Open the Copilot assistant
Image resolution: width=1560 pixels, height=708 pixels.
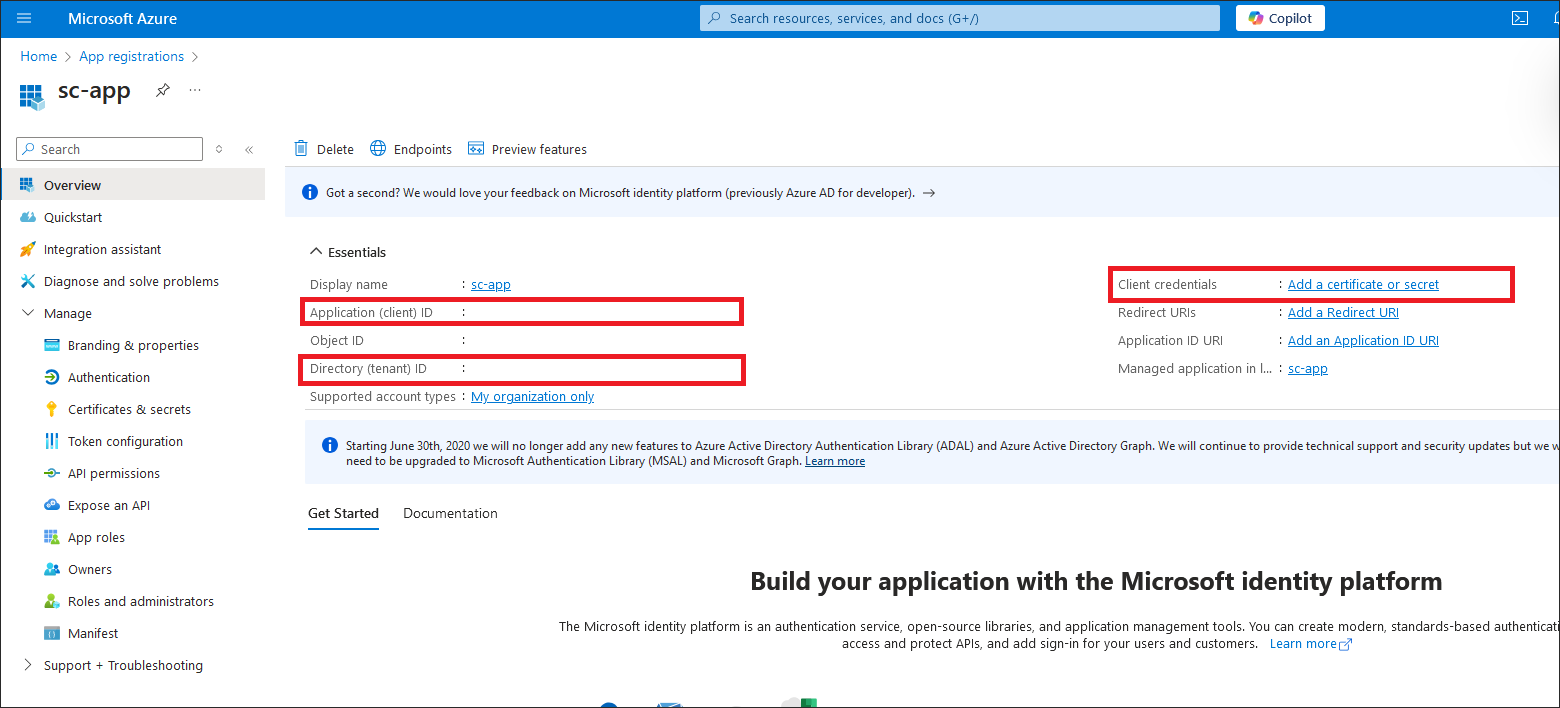coord(1280,18)
